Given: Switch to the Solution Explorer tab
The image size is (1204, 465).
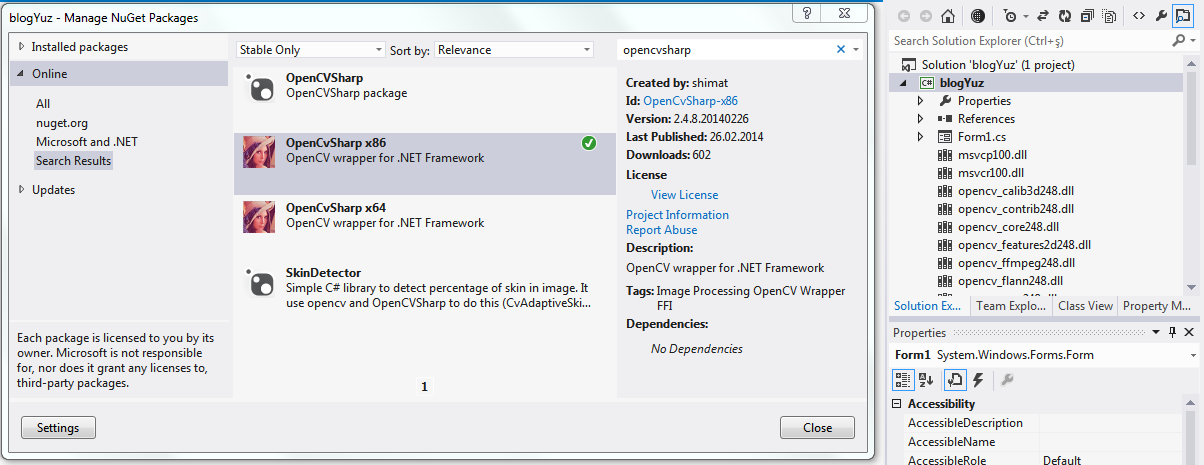Looking at the screenshot, I should pos(929,306).
